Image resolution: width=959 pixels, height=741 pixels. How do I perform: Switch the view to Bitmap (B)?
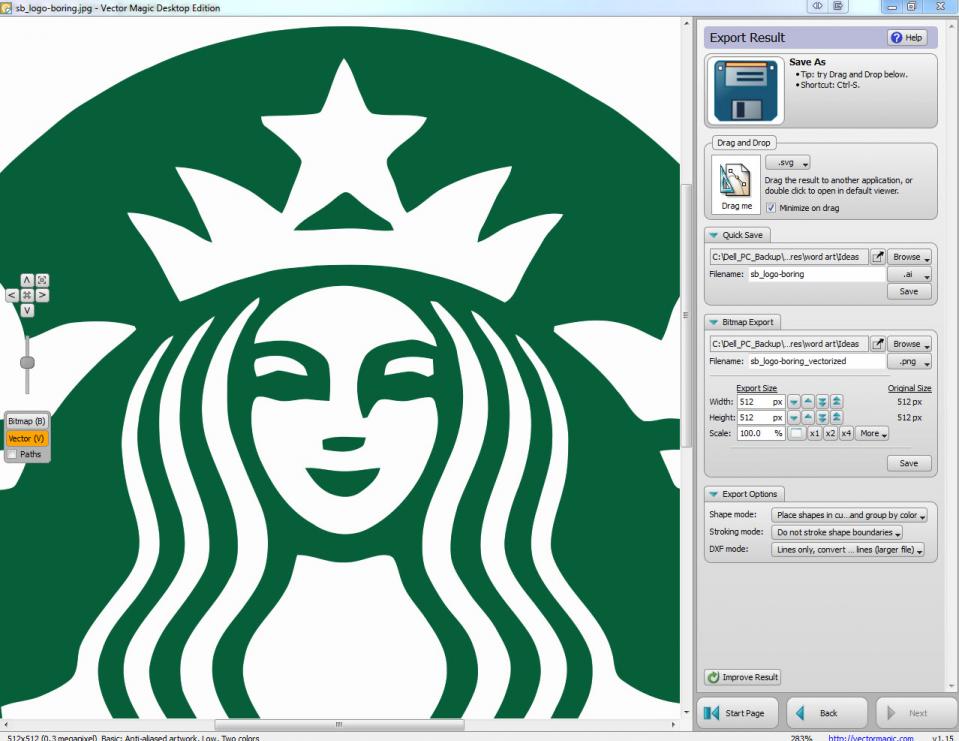coord(27,421)
